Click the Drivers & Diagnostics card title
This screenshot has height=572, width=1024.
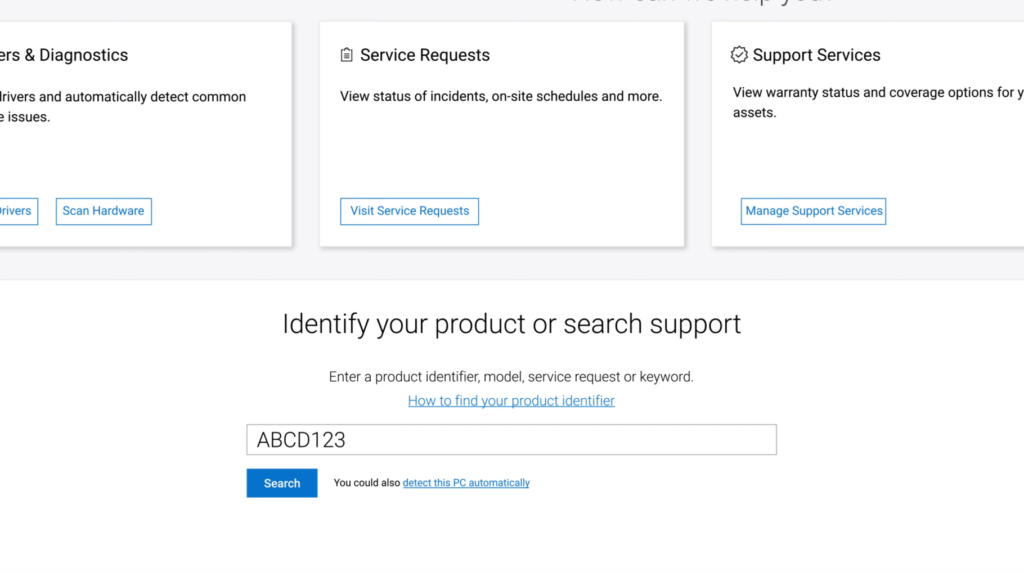64,55
